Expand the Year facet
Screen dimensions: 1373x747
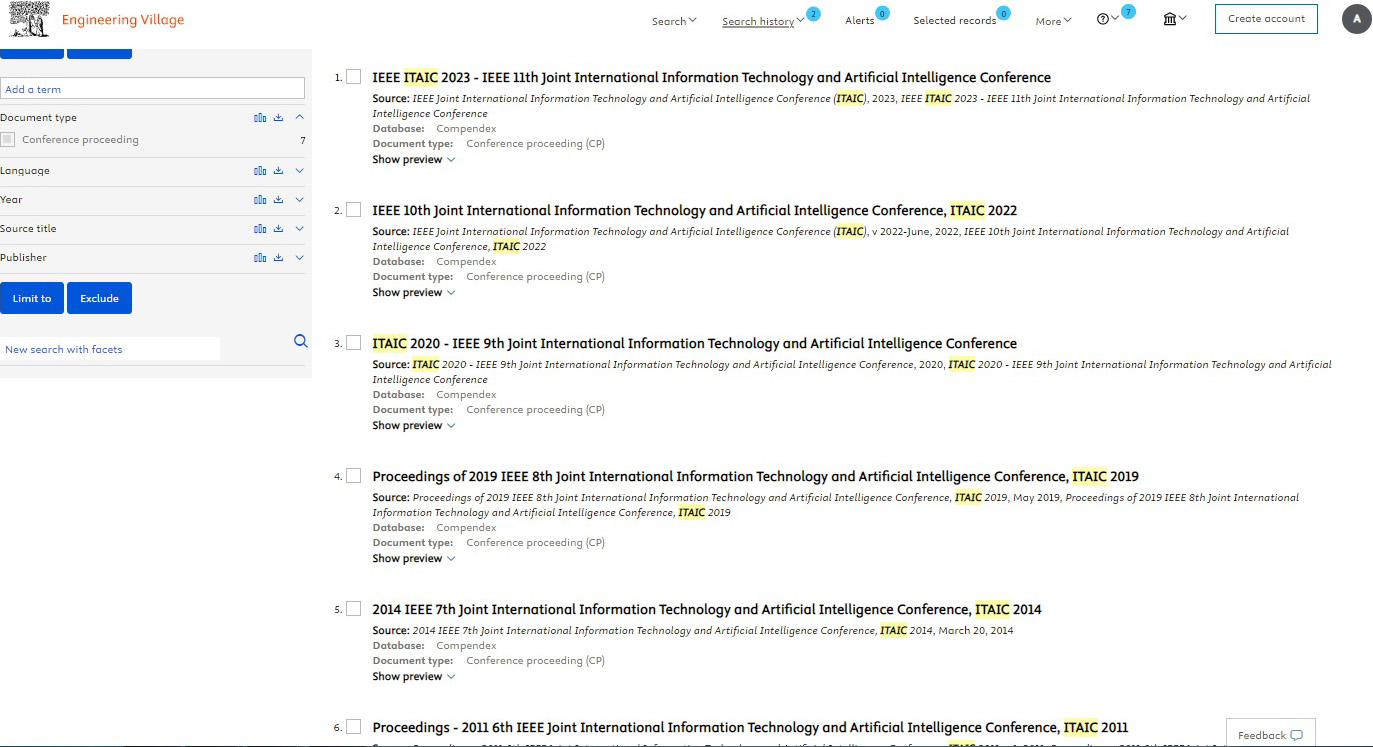coord(299,200)
